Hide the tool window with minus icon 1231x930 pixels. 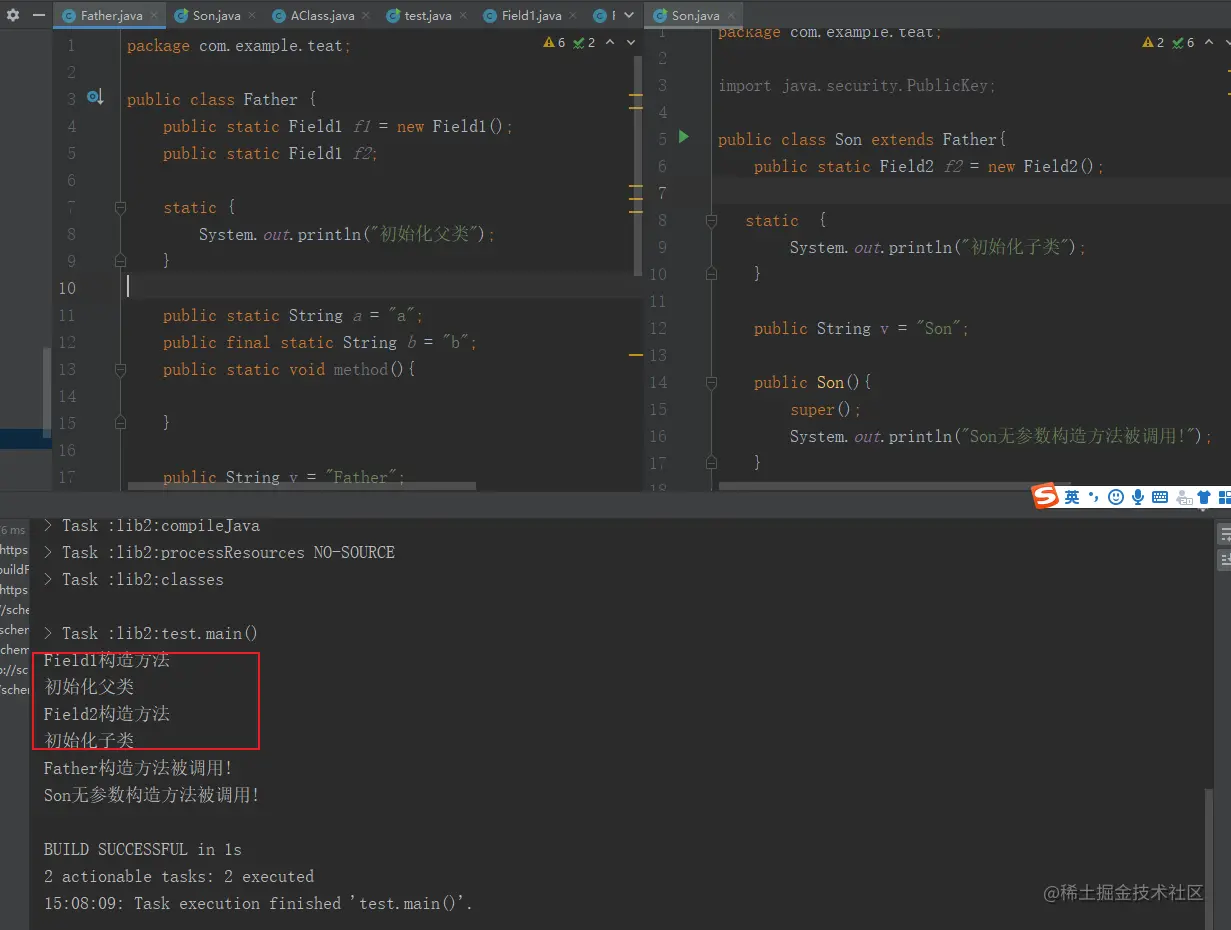tap(38, 16)
